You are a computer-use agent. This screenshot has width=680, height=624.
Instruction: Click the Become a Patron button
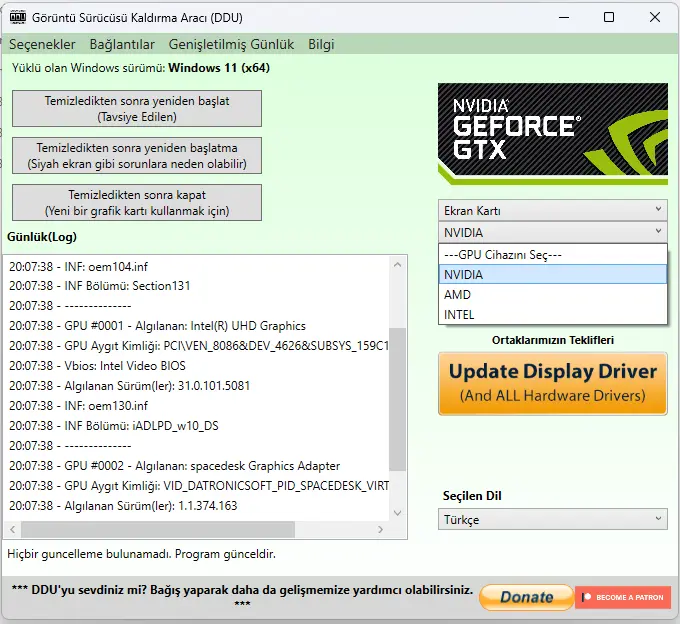(x=623, y=597)
